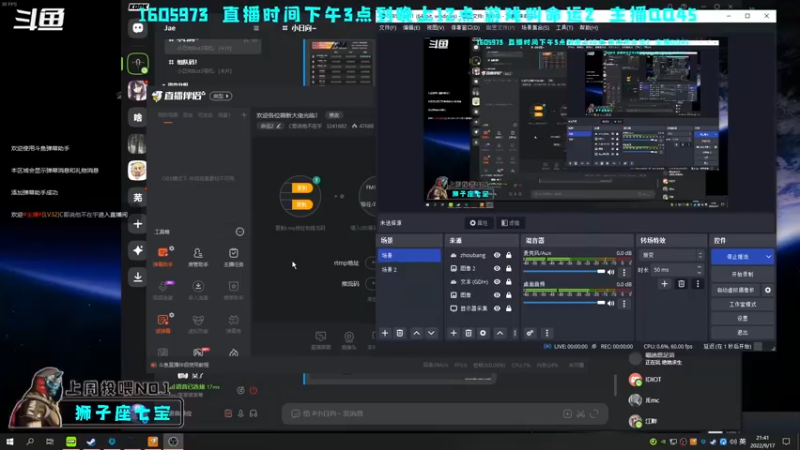
Task: Toggle microphone icon in voice chat bar
Action: point(241,413)
